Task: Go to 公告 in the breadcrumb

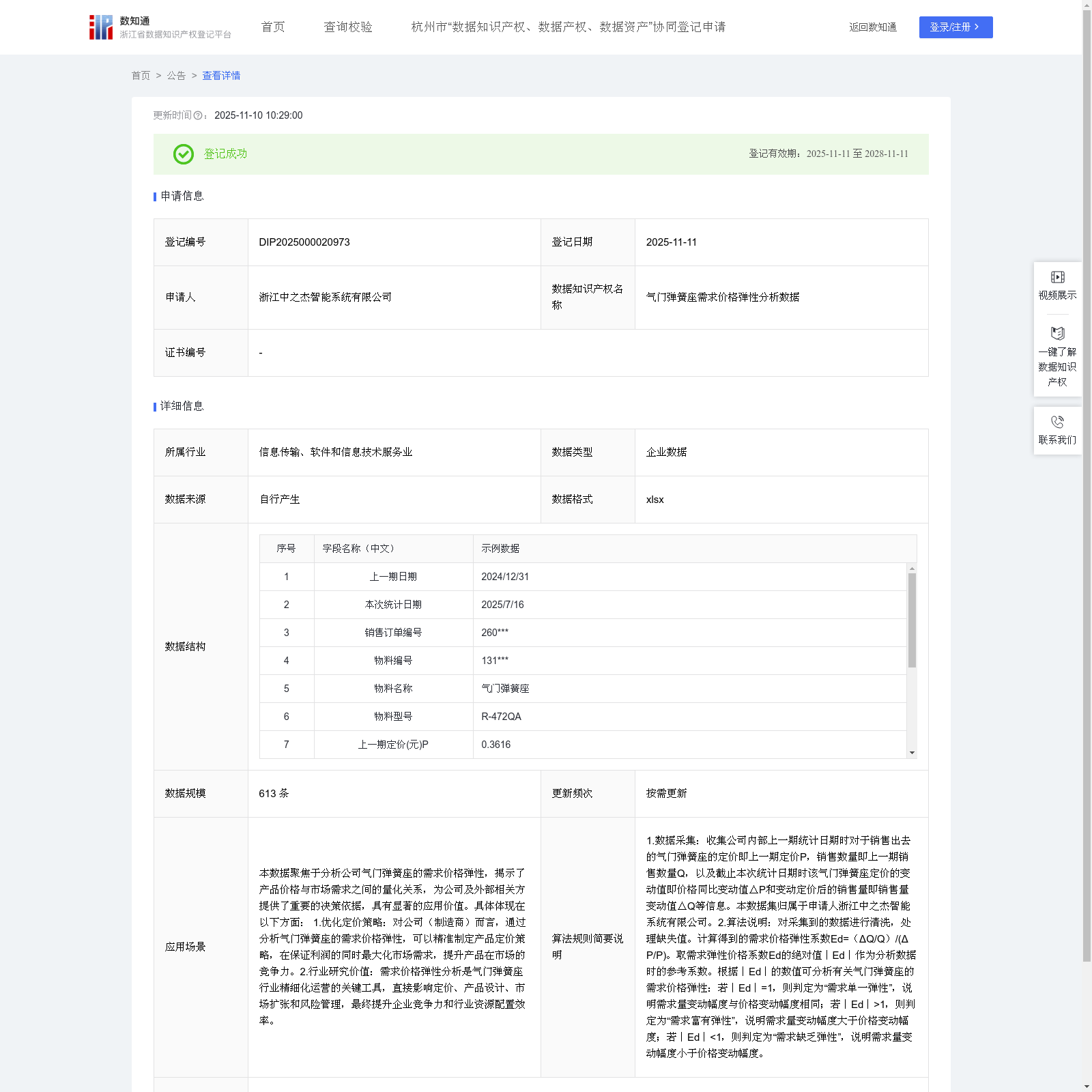Action: coord(176,76)
